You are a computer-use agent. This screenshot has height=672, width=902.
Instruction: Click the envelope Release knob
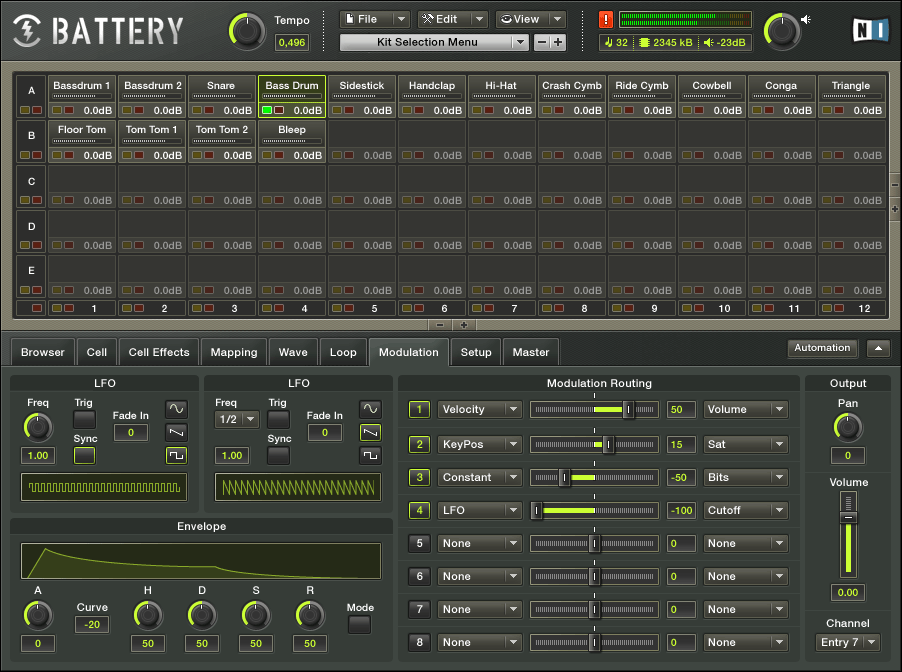click(x=310, y=615)
